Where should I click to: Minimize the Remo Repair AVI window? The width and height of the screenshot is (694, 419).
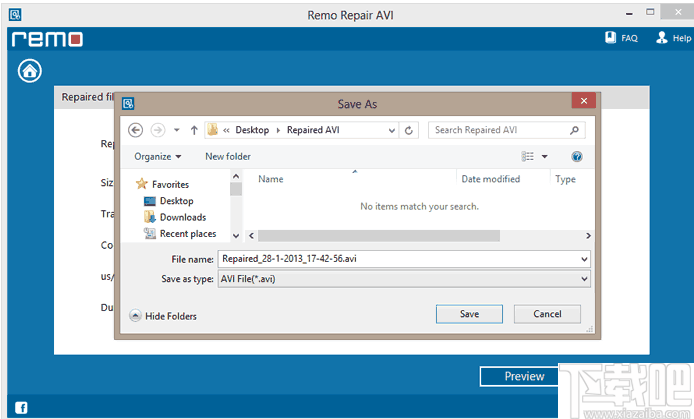[x=629, y=13]
